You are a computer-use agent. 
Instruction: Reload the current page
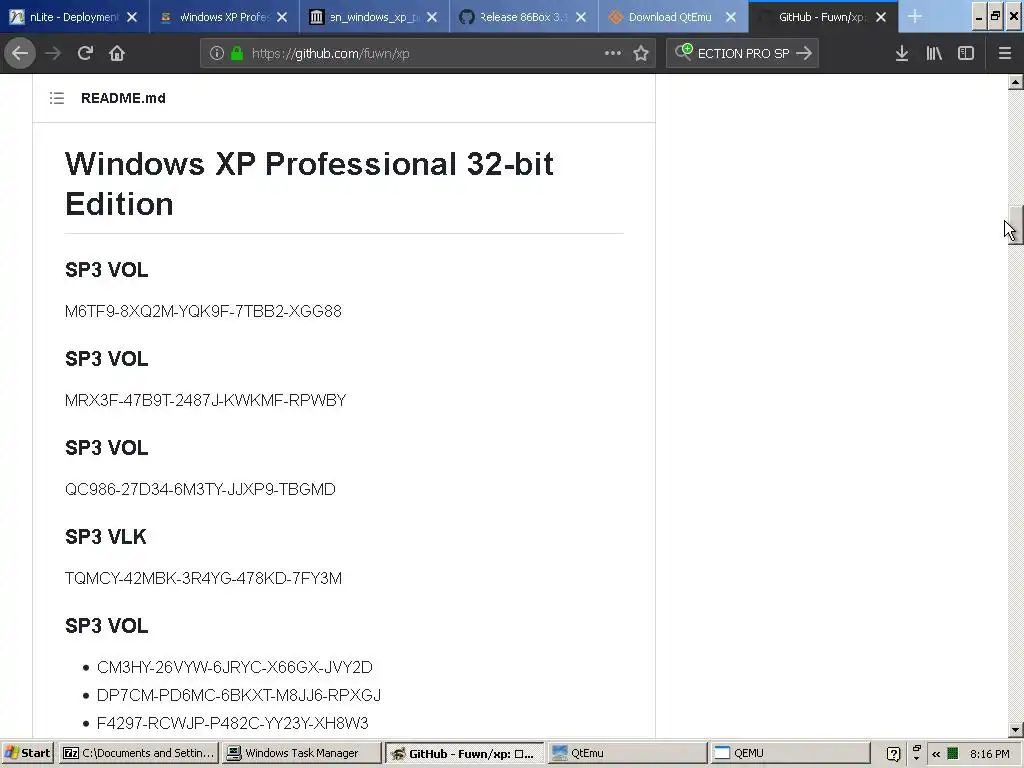[85, 54]
